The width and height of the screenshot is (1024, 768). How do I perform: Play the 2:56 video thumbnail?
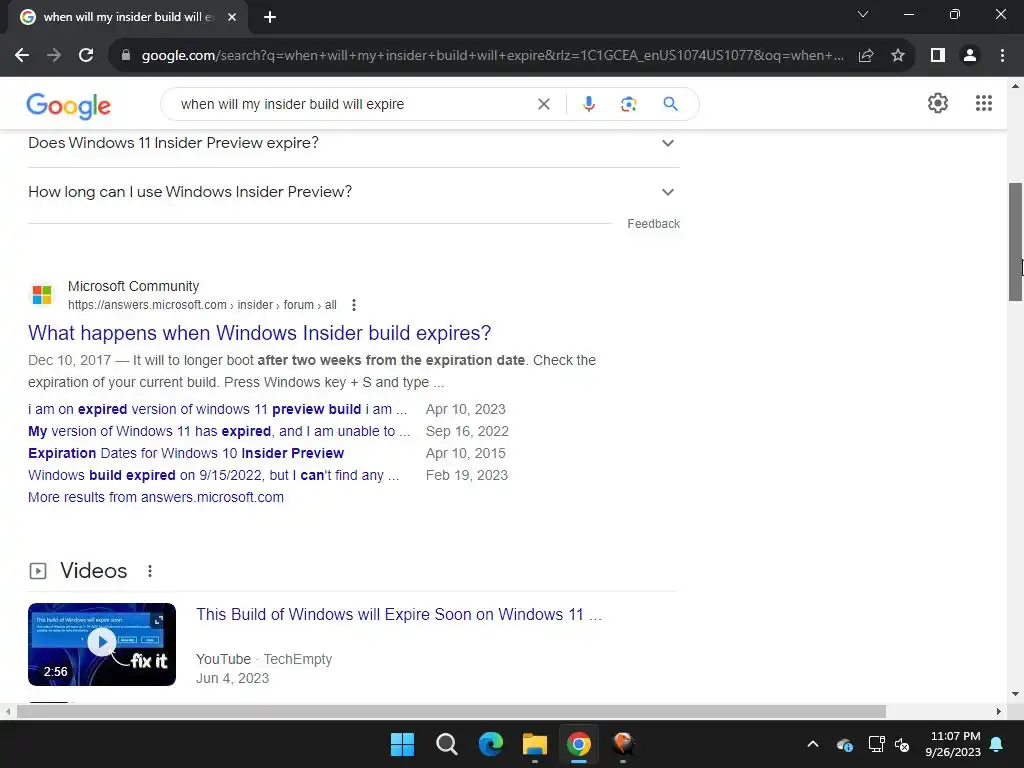coord(102,645)
